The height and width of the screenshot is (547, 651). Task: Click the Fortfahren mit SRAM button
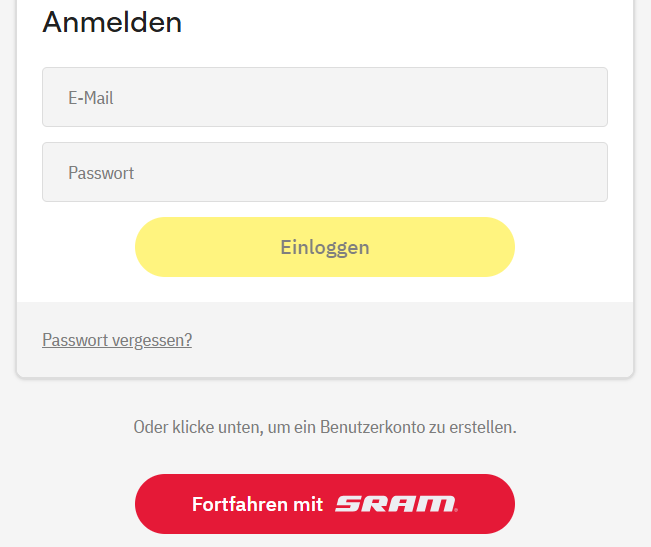pos(324,504)
